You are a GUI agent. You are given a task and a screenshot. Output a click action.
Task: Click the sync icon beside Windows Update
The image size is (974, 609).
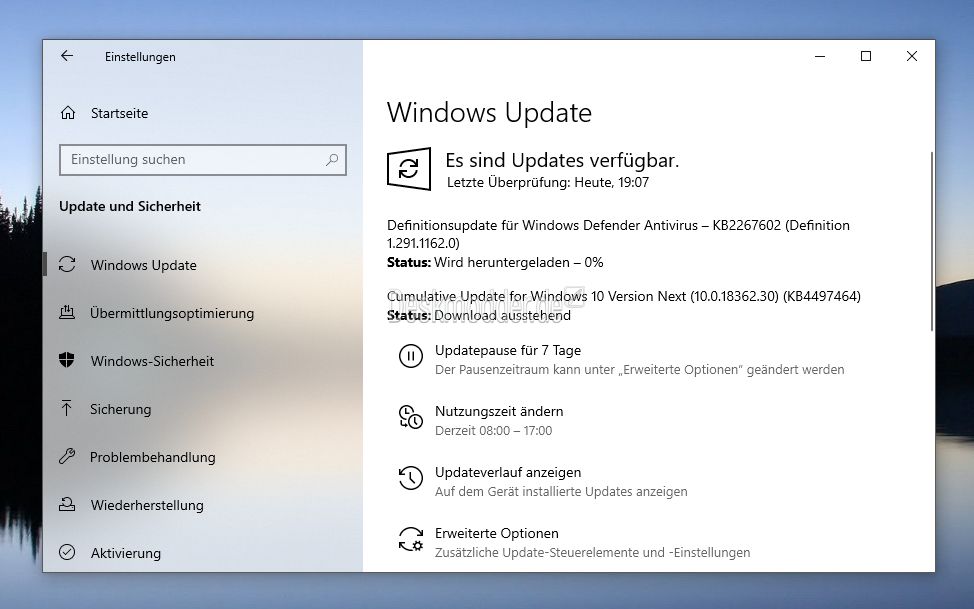[67, 265]
